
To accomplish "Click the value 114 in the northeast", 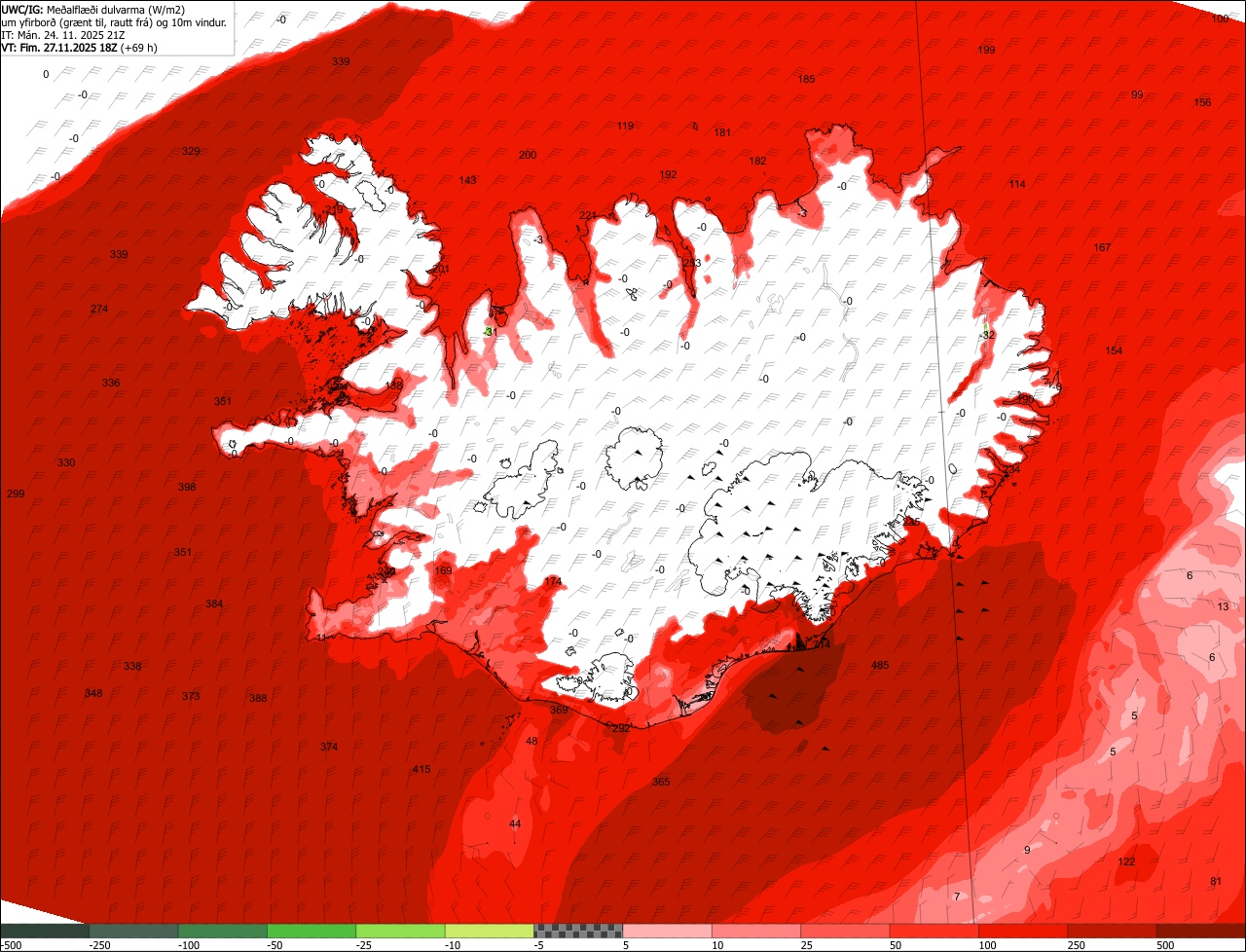I will pyautogui.click(x=1017, y=184).
